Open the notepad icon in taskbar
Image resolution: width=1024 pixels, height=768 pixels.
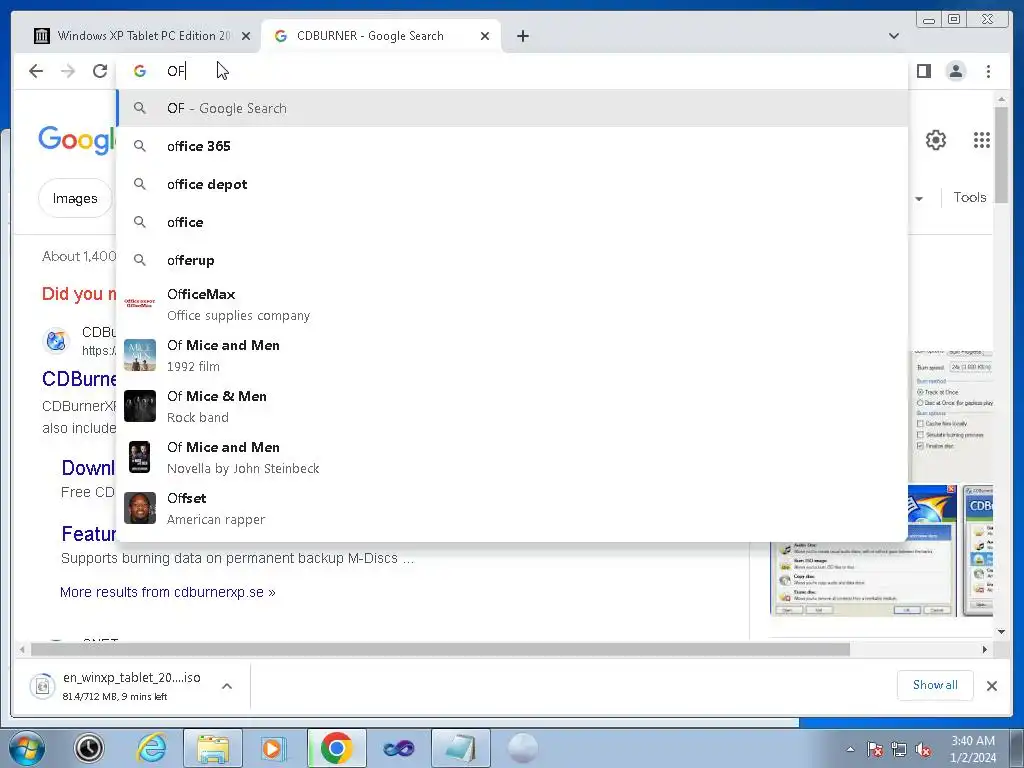point(460,748)
